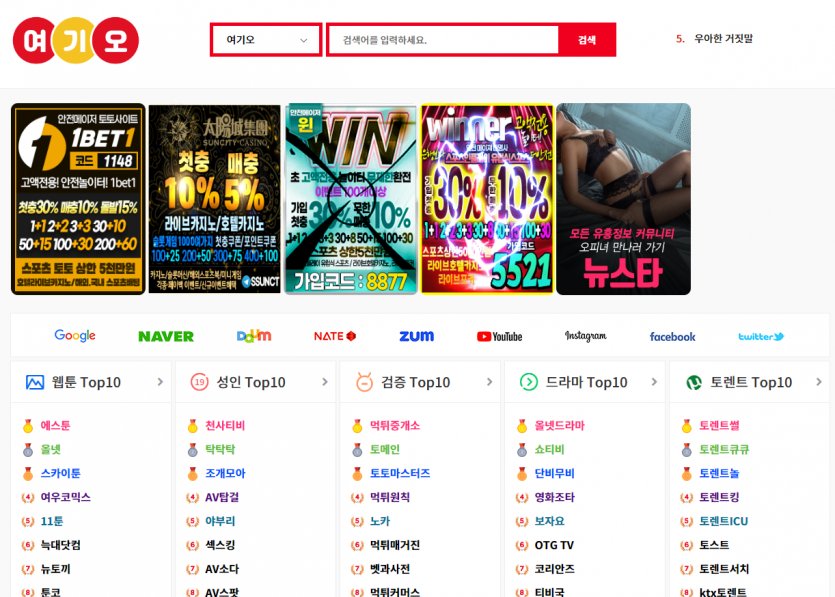Open the OTG TV link
Image resolution: width=835 pixels, height=597 pixels.
click(x=554, y=545)
